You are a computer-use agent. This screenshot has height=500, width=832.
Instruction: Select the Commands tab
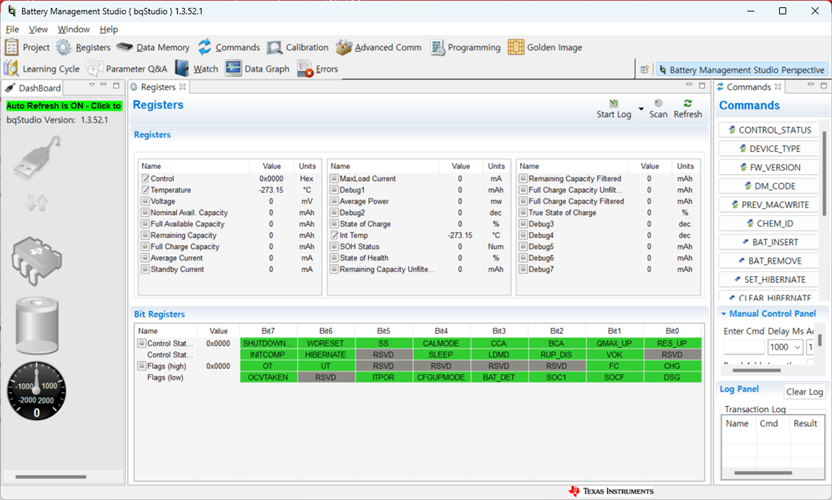click(x=748, y=87)
